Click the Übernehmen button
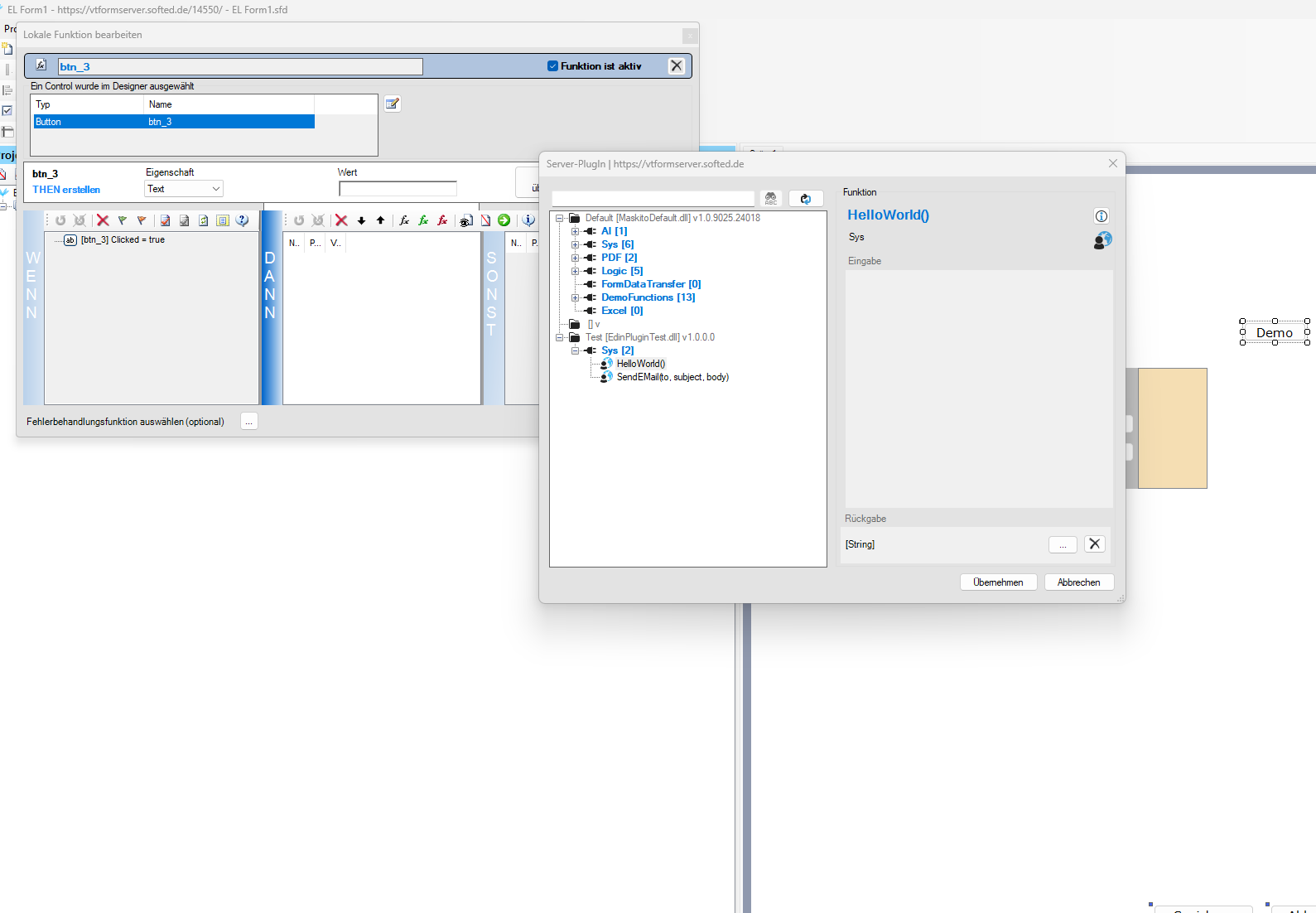The height and width of the screenshot is (913, 1316). [x=998, y=582]
